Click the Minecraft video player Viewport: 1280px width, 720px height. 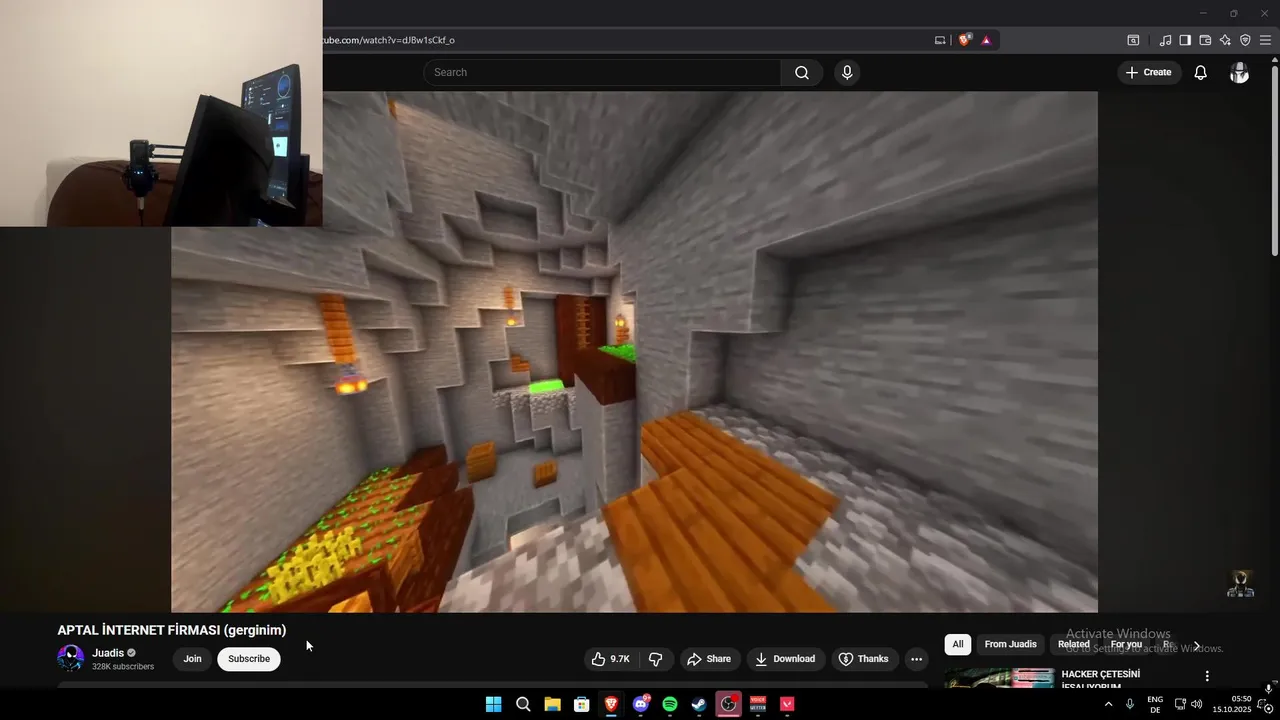point(634,351)
